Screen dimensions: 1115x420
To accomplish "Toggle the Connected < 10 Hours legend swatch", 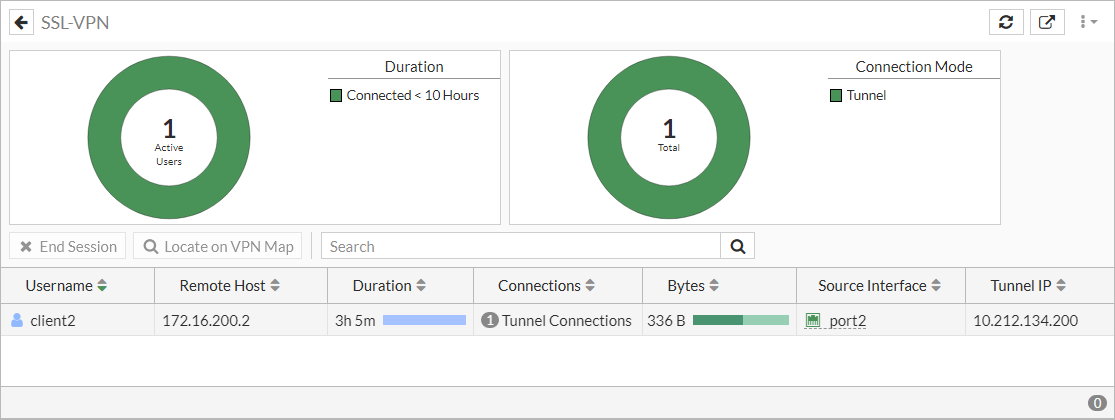I will click(336, 96).
